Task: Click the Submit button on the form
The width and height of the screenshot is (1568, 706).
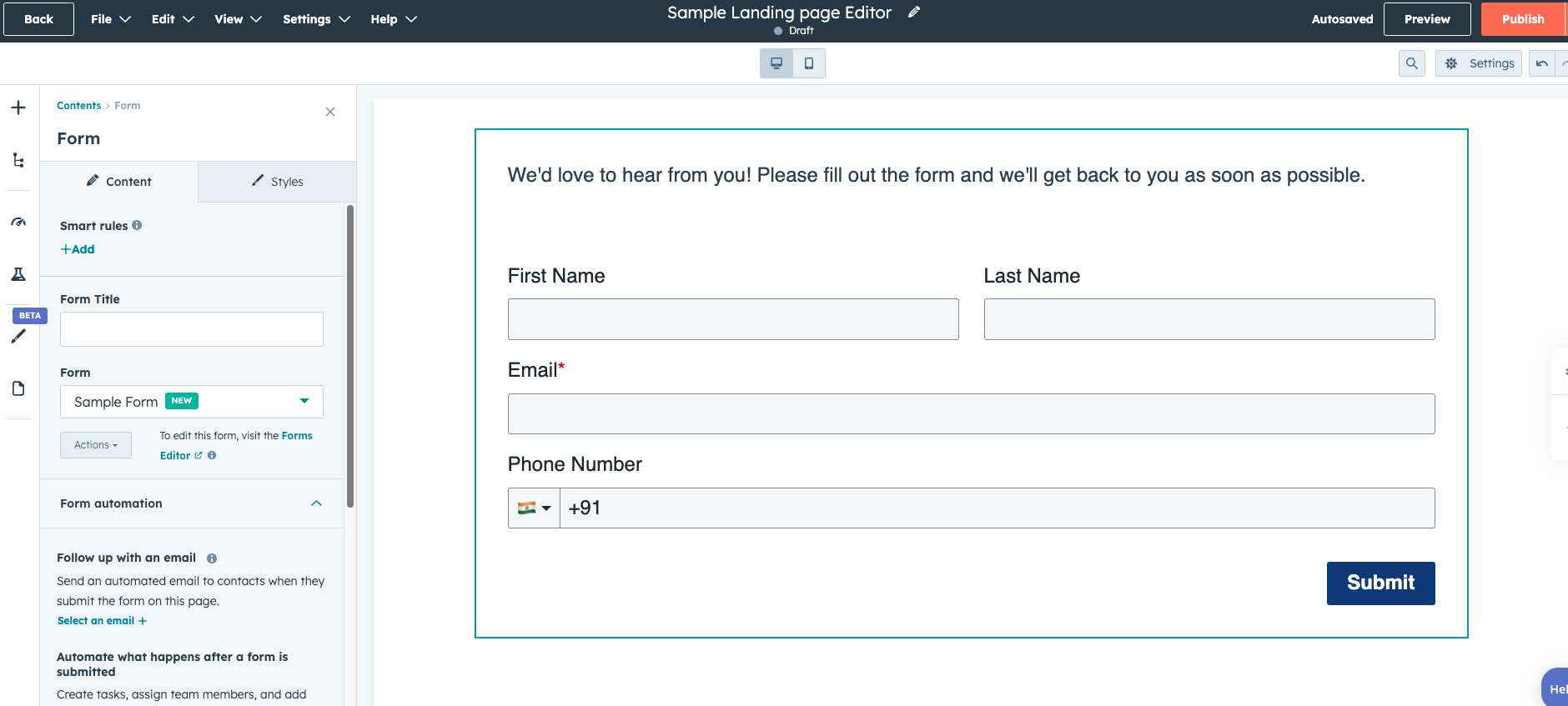Action: (1380, 583)
